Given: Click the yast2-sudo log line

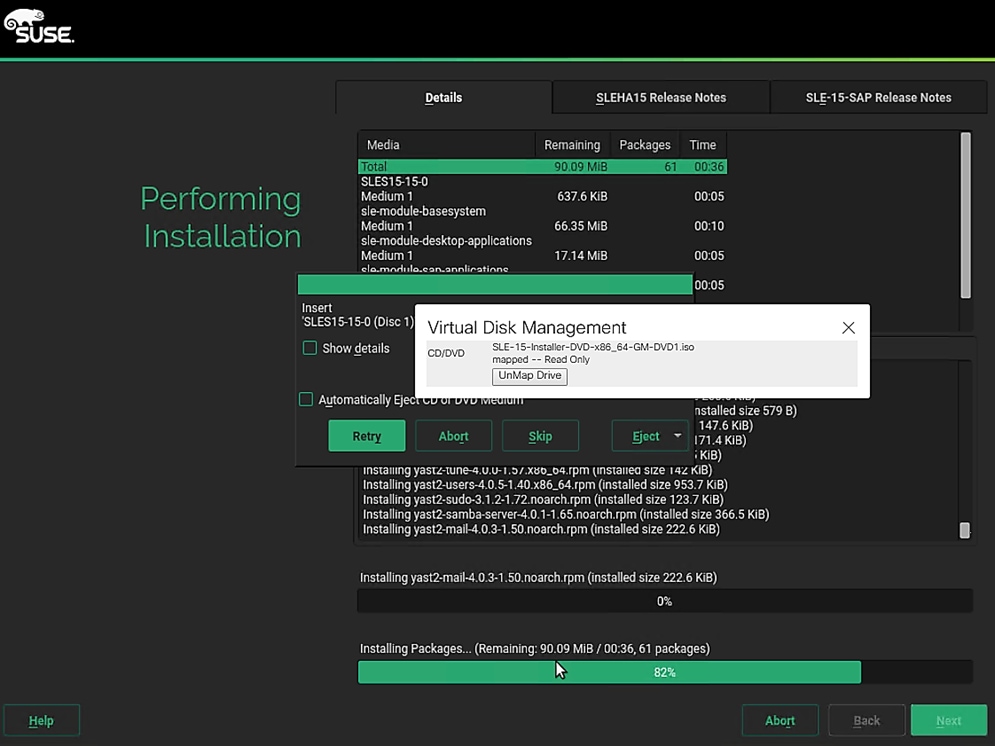Looking at the screenshot, I should 543,499.
